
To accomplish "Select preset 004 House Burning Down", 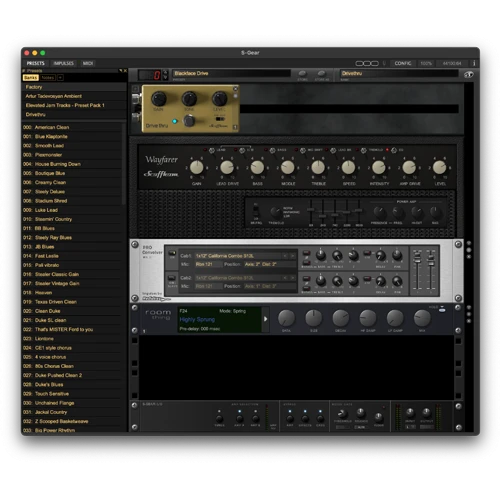I will click(x=72, y=164).
